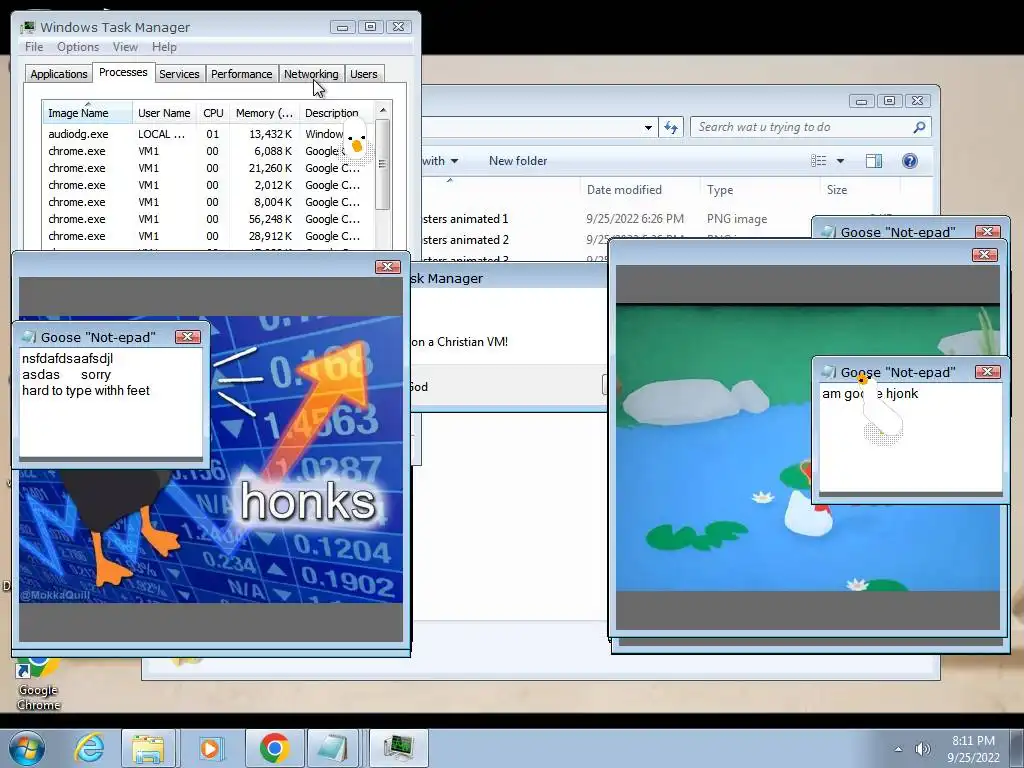Viewport: 1024px width, 768px height.
Task: Click the Explorer change view icon
Action: [x=818, y=161]
